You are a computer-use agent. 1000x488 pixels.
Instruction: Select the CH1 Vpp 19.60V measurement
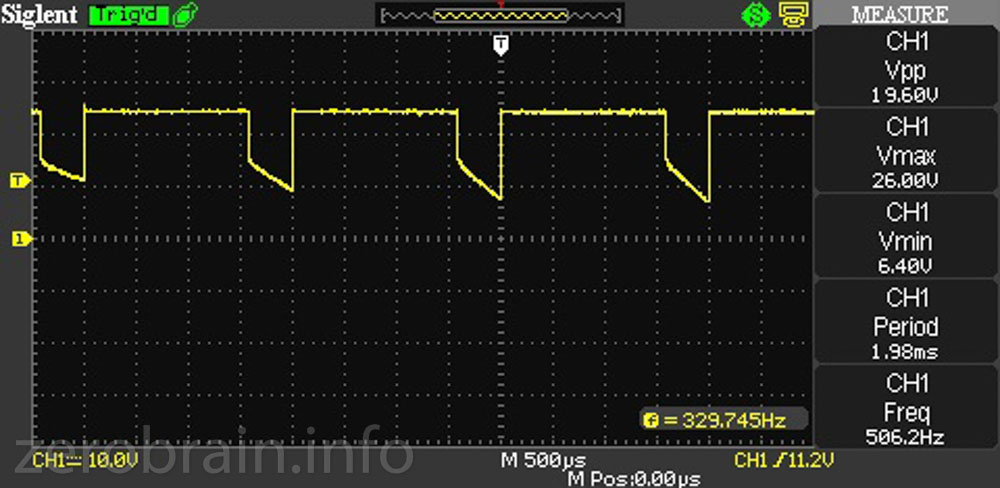point(908,68)
